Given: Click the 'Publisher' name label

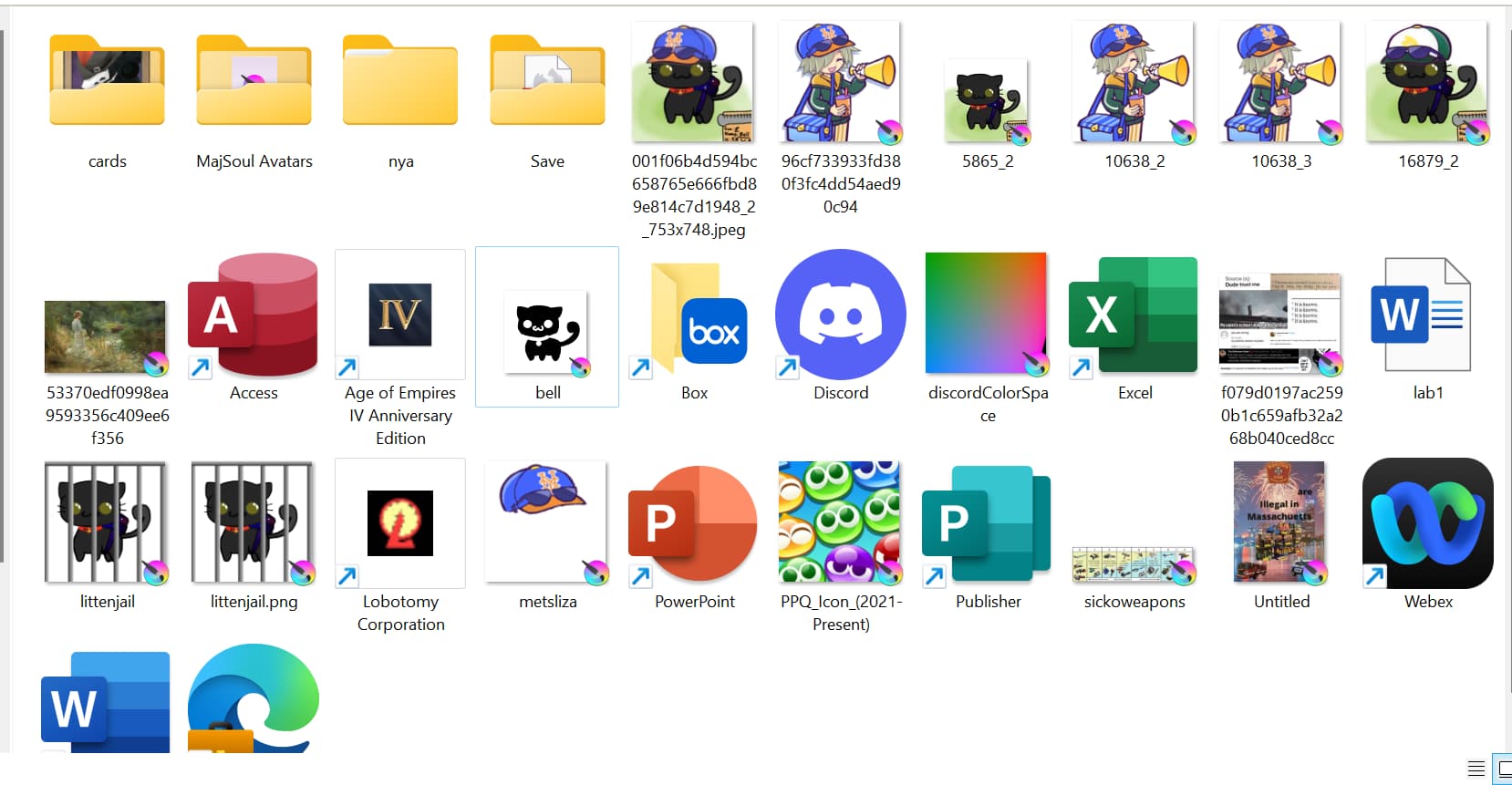Looking at the screenshot, I should point(988,602).
